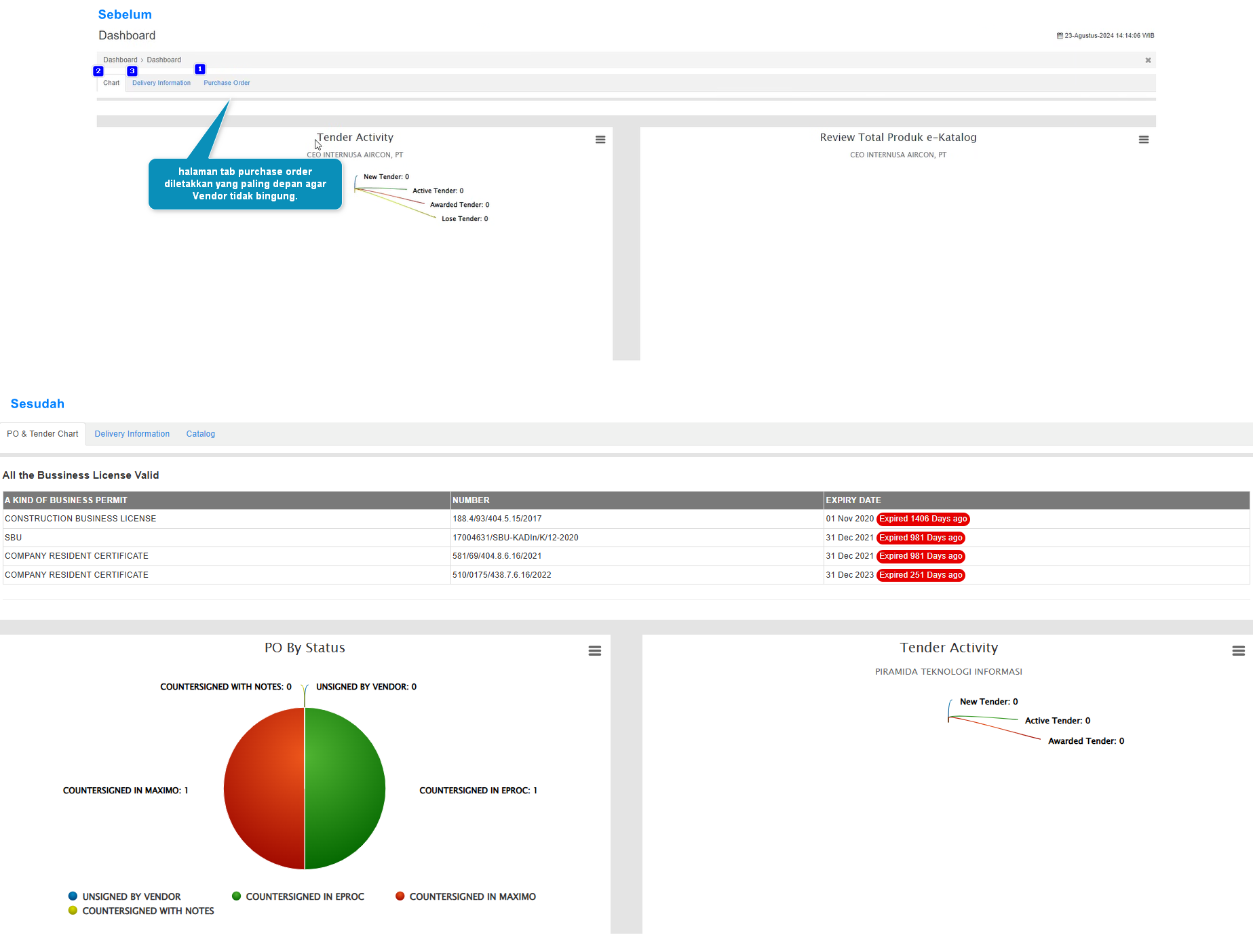Screen dimensions: 1253x952
Task: Open bottom Tender Activity chart hamburger menu
Action: [1239, 651]
